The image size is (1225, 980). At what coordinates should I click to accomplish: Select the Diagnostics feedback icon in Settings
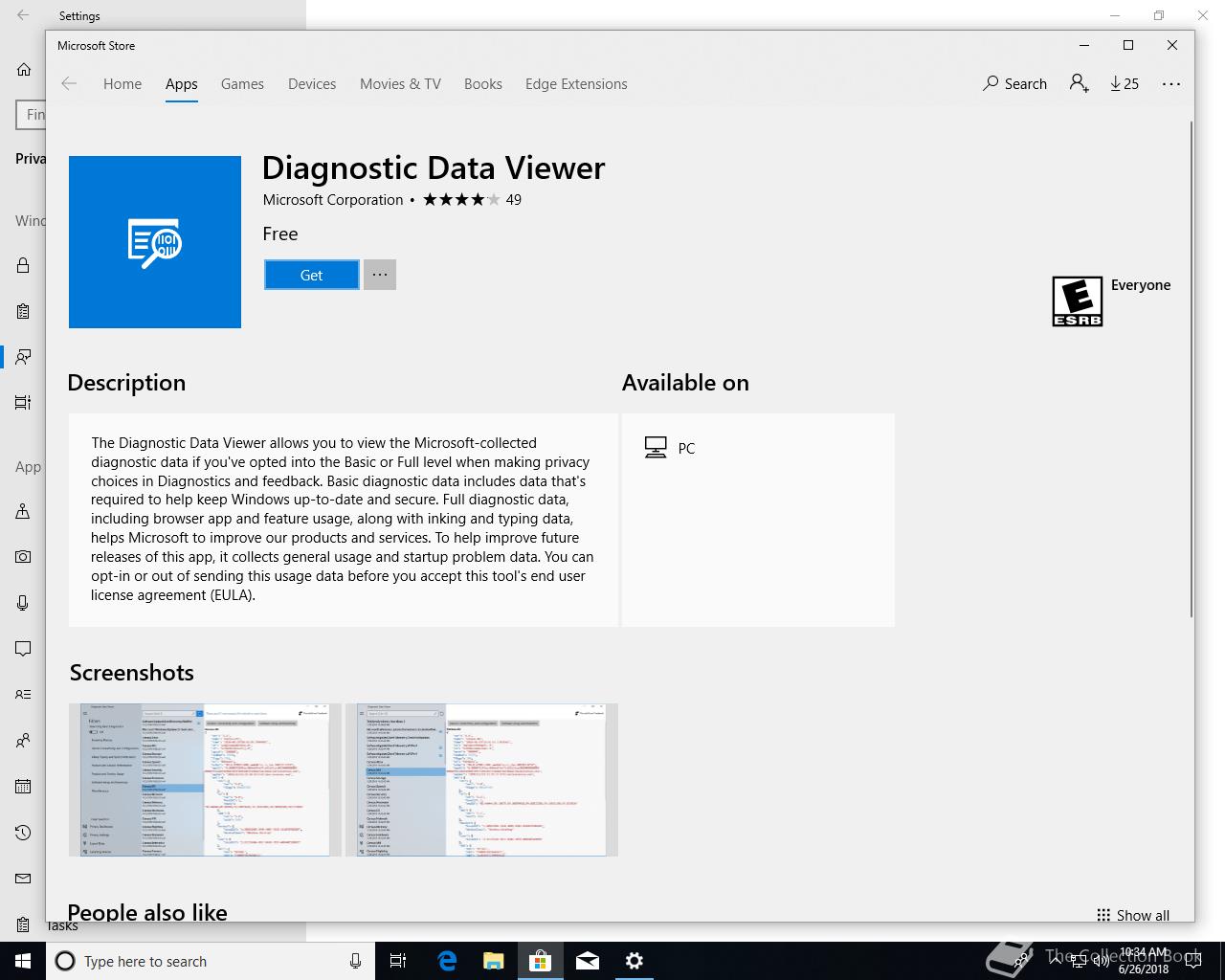click(23, 357)
